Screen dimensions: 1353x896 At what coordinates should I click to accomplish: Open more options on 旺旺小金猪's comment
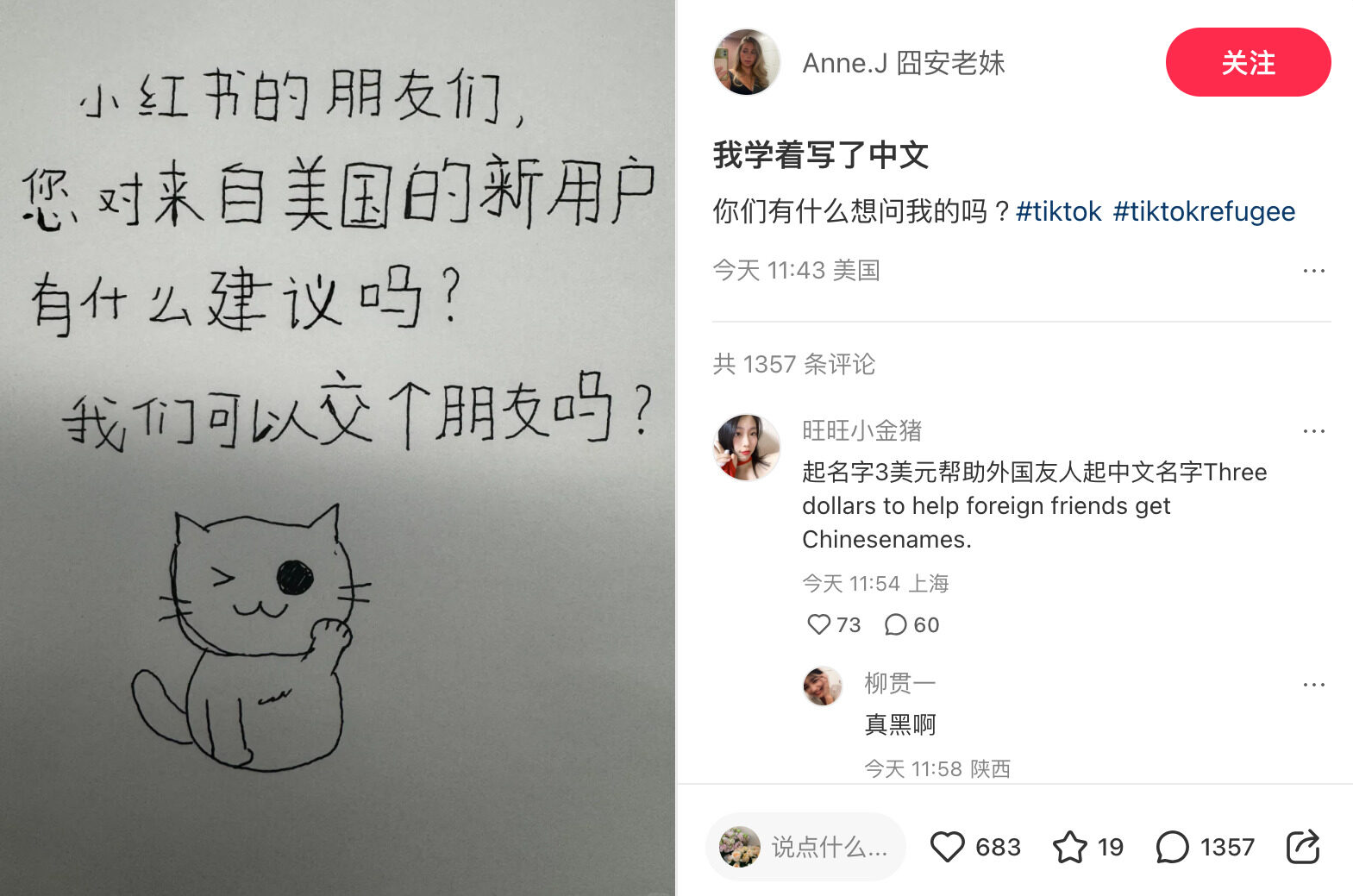pyautogui.click(x=1313, y=431)
